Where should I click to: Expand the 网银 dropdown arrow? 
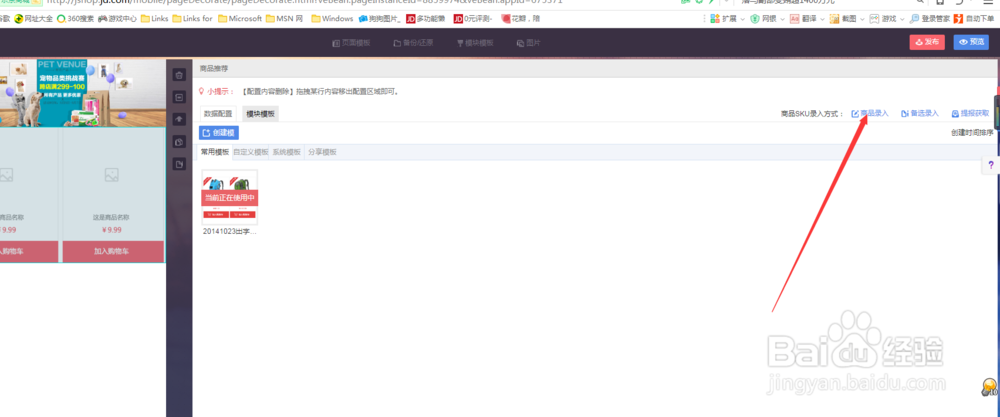pyautogui.click(x=782, y=19)
